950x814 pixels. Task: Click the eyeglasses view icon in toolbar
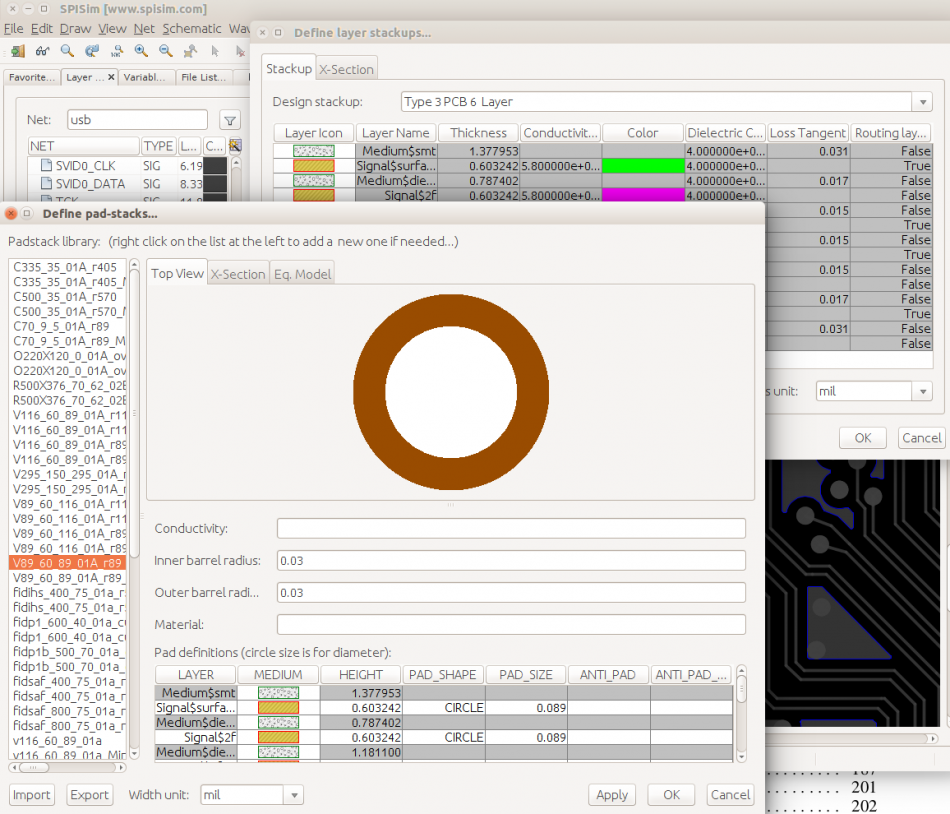(42, 51)
